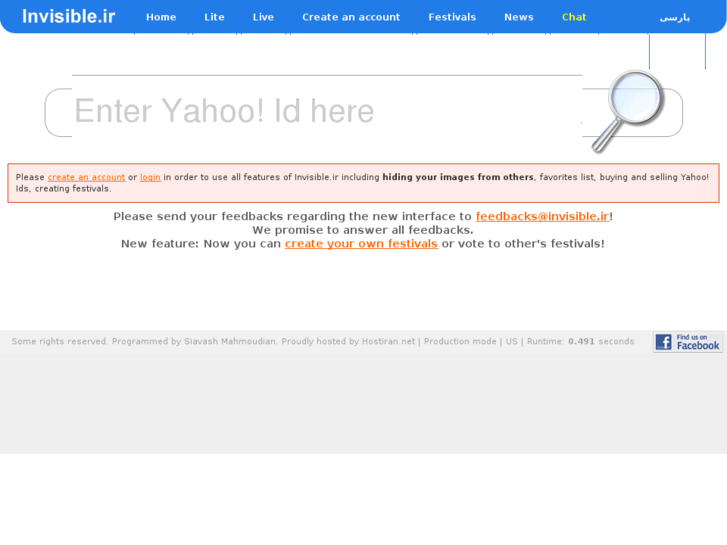Email feedbacks@invisible.ir link

542,217
